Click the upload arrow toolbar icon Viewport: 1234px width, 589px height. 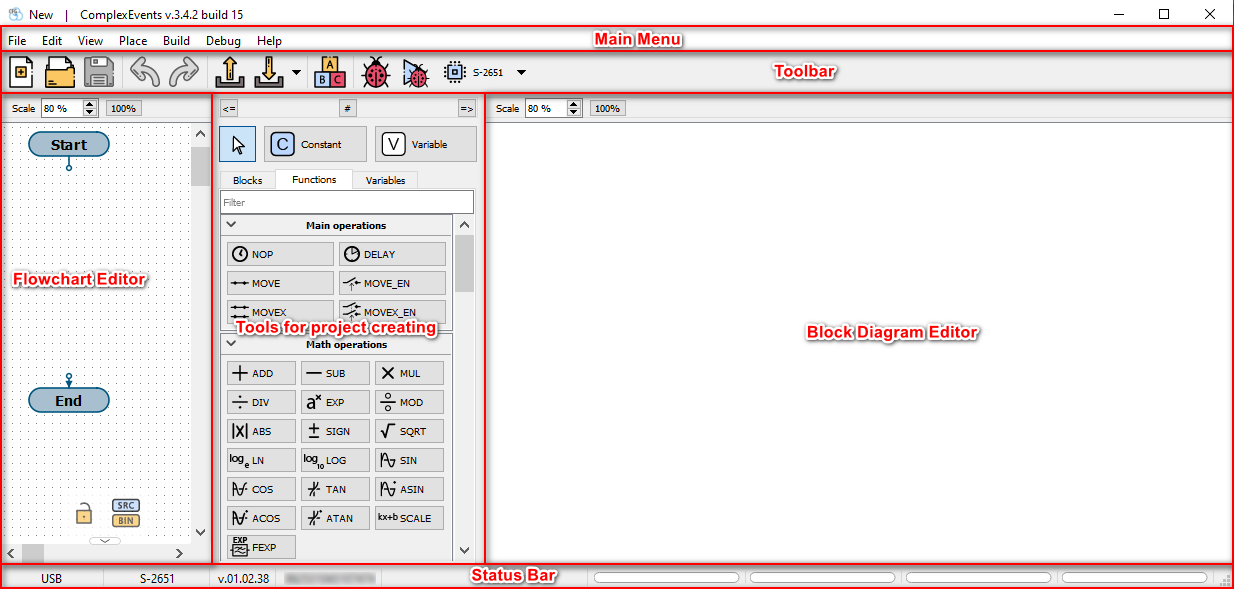click(x=231, y=73)
